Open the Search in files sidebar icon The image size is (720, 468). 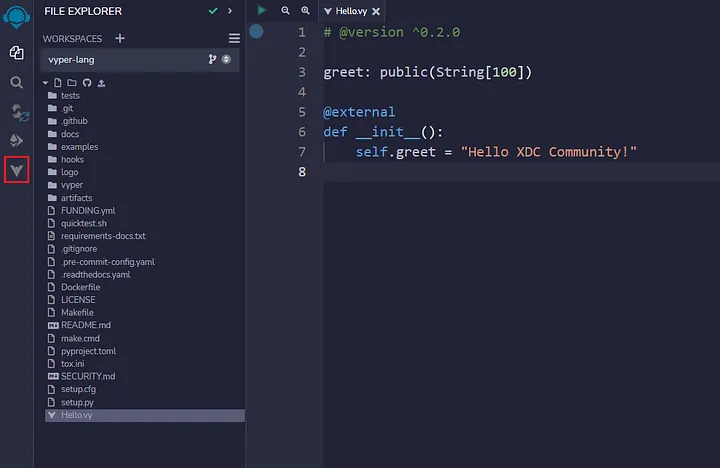[16, 82]
